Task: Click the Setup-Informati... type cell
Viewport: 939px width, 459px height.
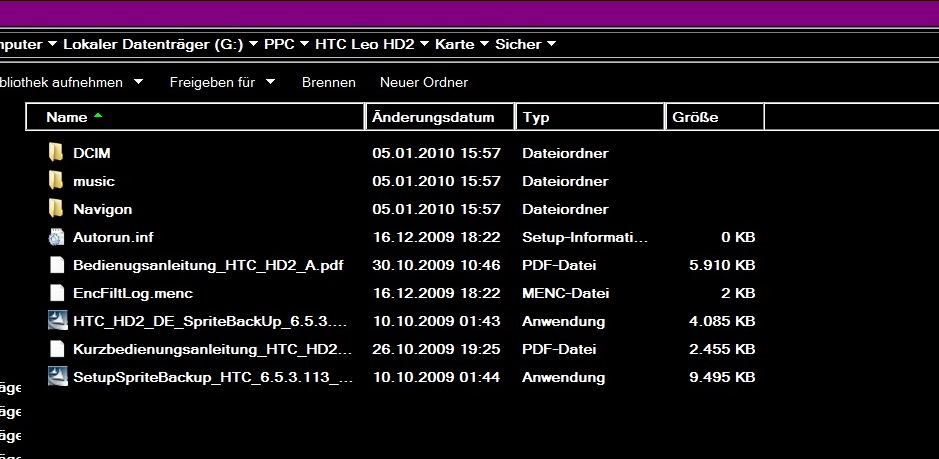Action: (585, 237)
